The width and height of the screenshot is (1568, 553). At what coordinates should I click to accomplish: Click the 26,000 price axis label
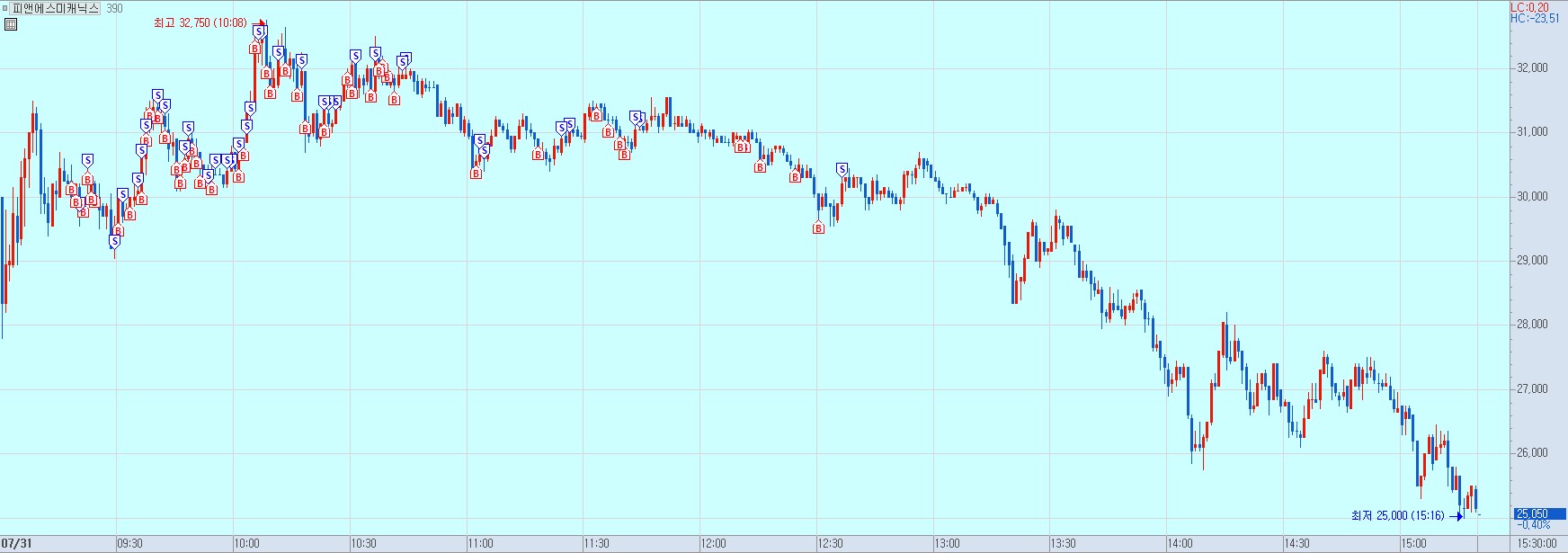tap(1532, 452)
